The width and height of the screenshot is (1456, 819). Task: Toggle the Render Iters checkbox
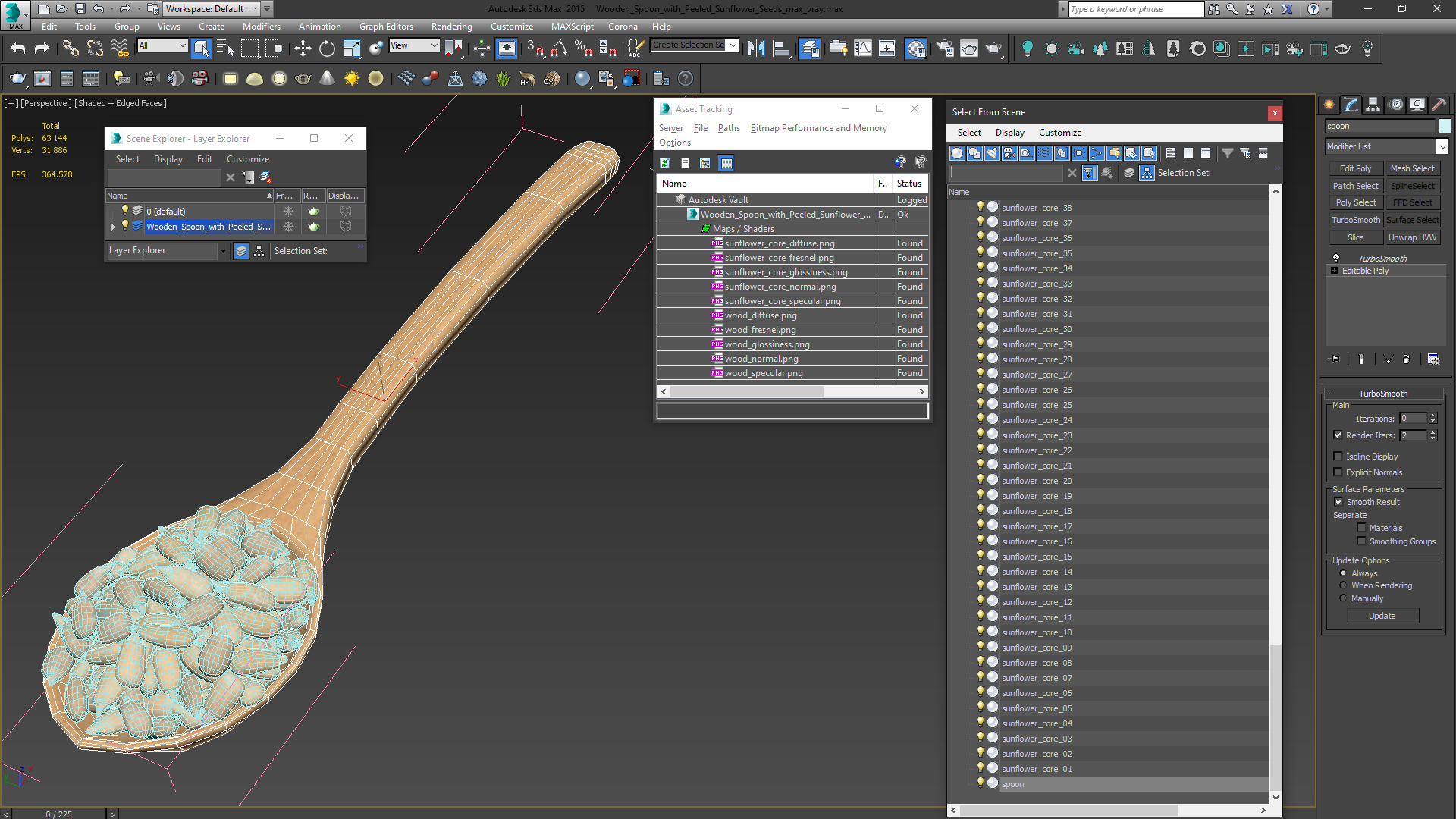[1338, 435]
